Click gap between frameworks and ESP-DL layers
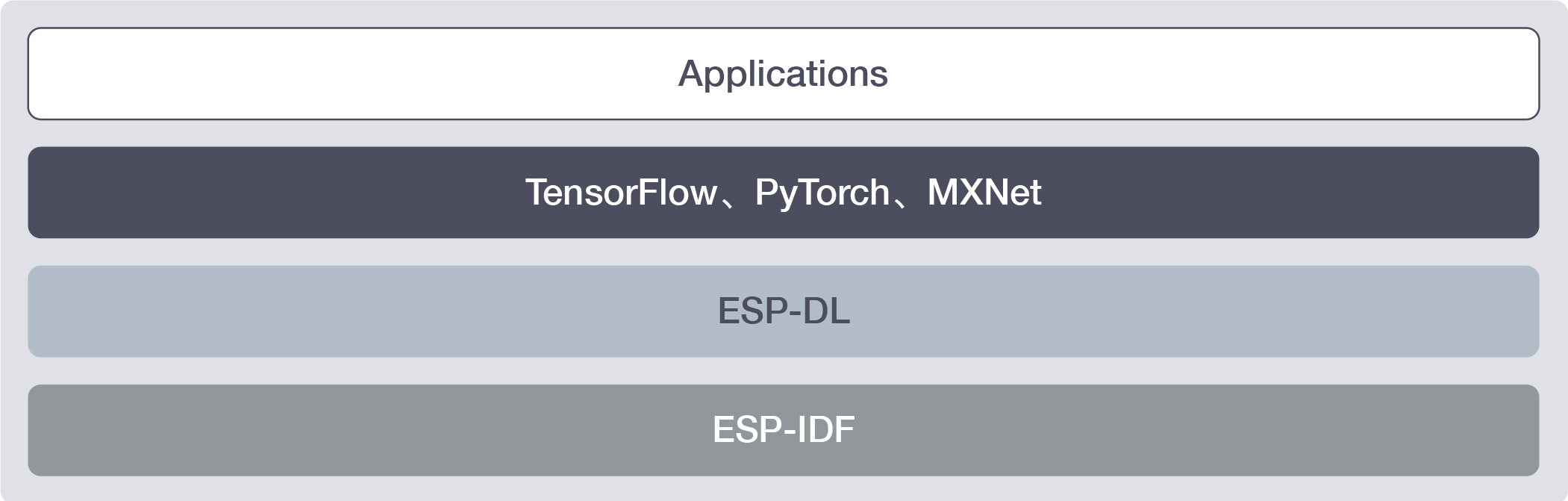This screenshot has height=501, width=1568. pos(784,252)
